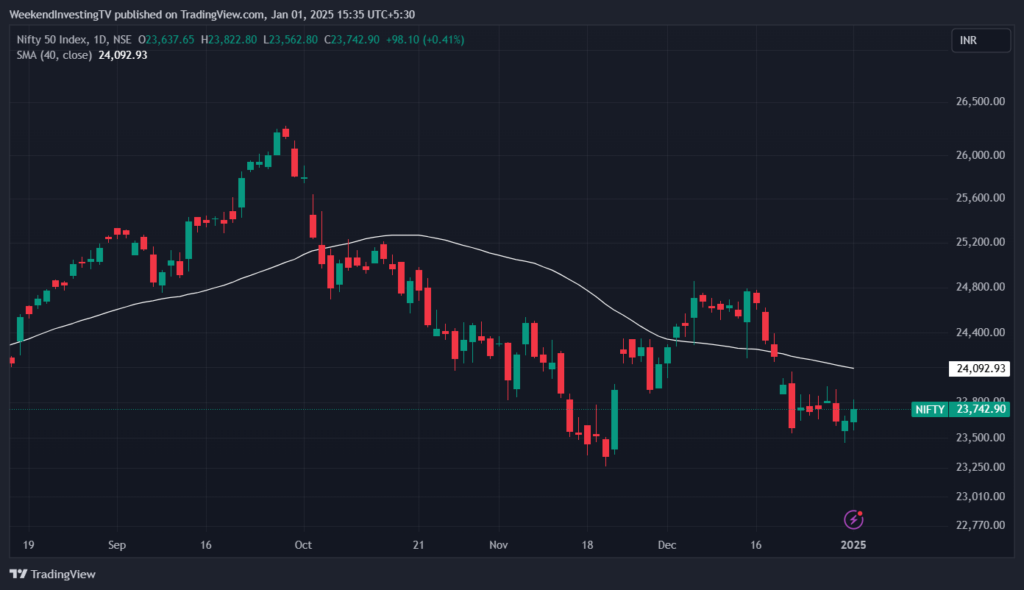The height and width of the screenshot is (590, 1024).
Task: Click the 23,742.90 current price label
Action: pyautogui.click(x=980, y=410)
